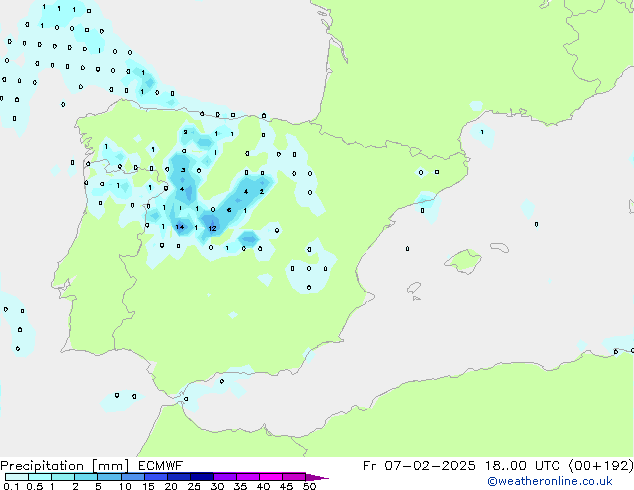Open the weatheronline.co.uk copyright link

click(x=550, y=481)
